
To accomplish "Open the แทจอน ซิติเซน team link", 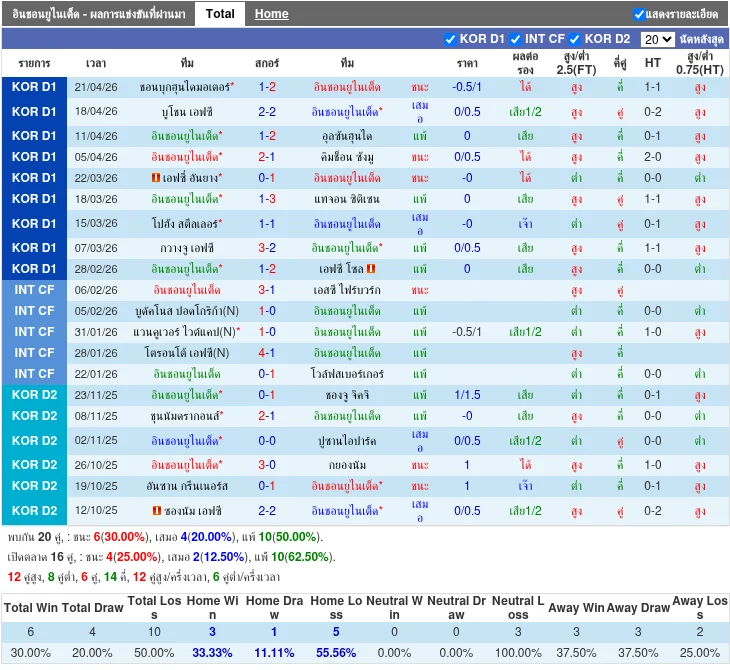I will click(346, 199).
